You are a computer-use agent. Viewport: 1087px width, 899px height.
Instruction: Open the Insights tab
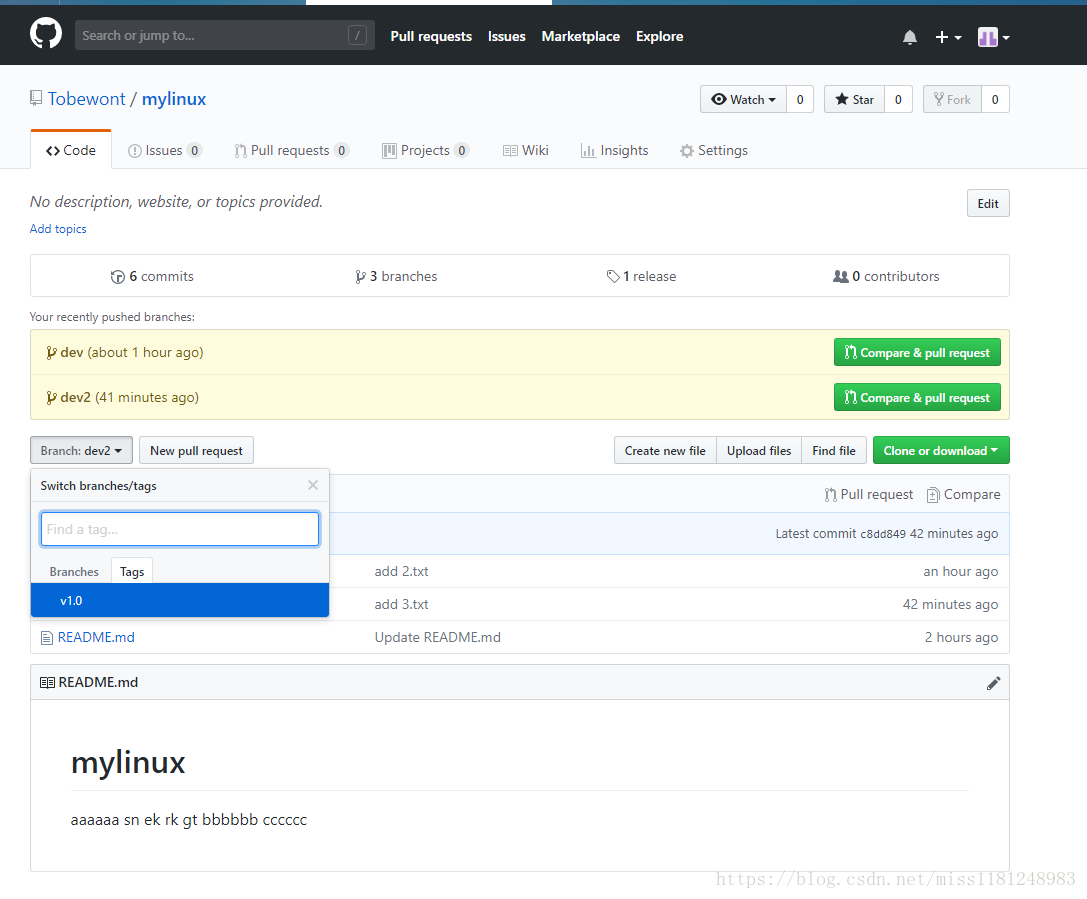point(614,150)
